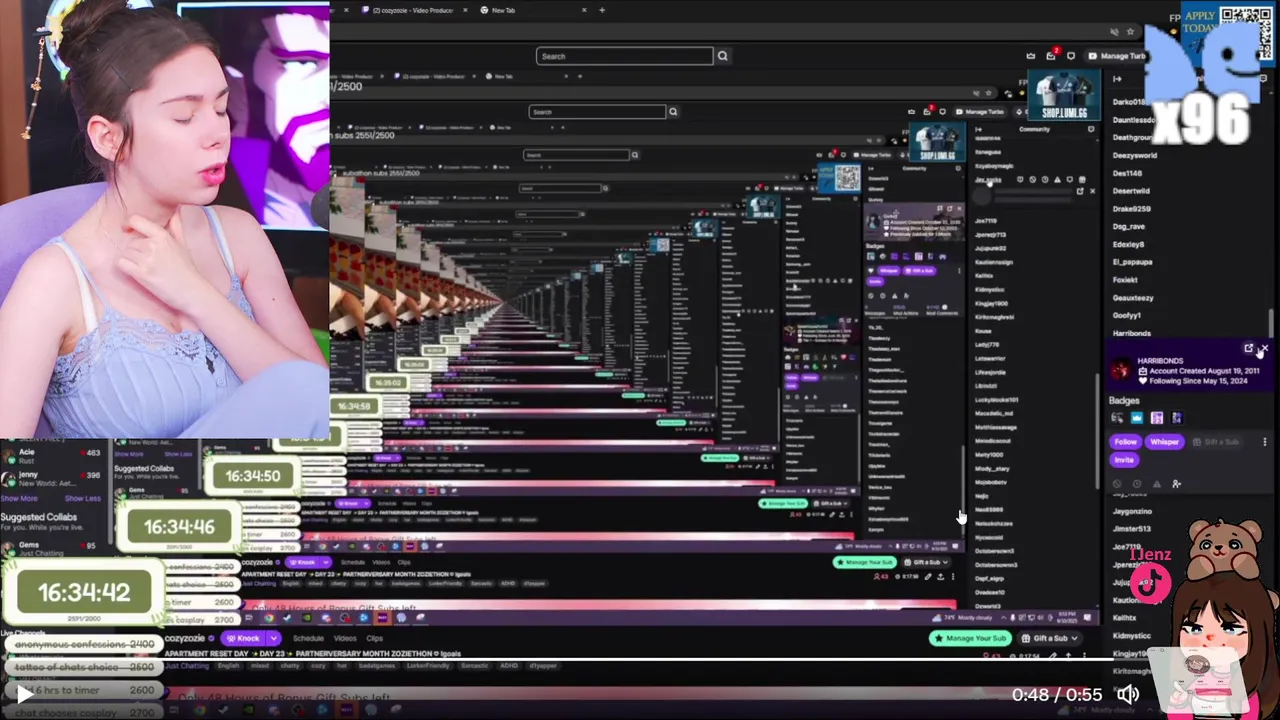The height and width of the screenshot is (720, 1280).
Task: Follow the user HARRIBONDS
Action: click(1125, 441)
